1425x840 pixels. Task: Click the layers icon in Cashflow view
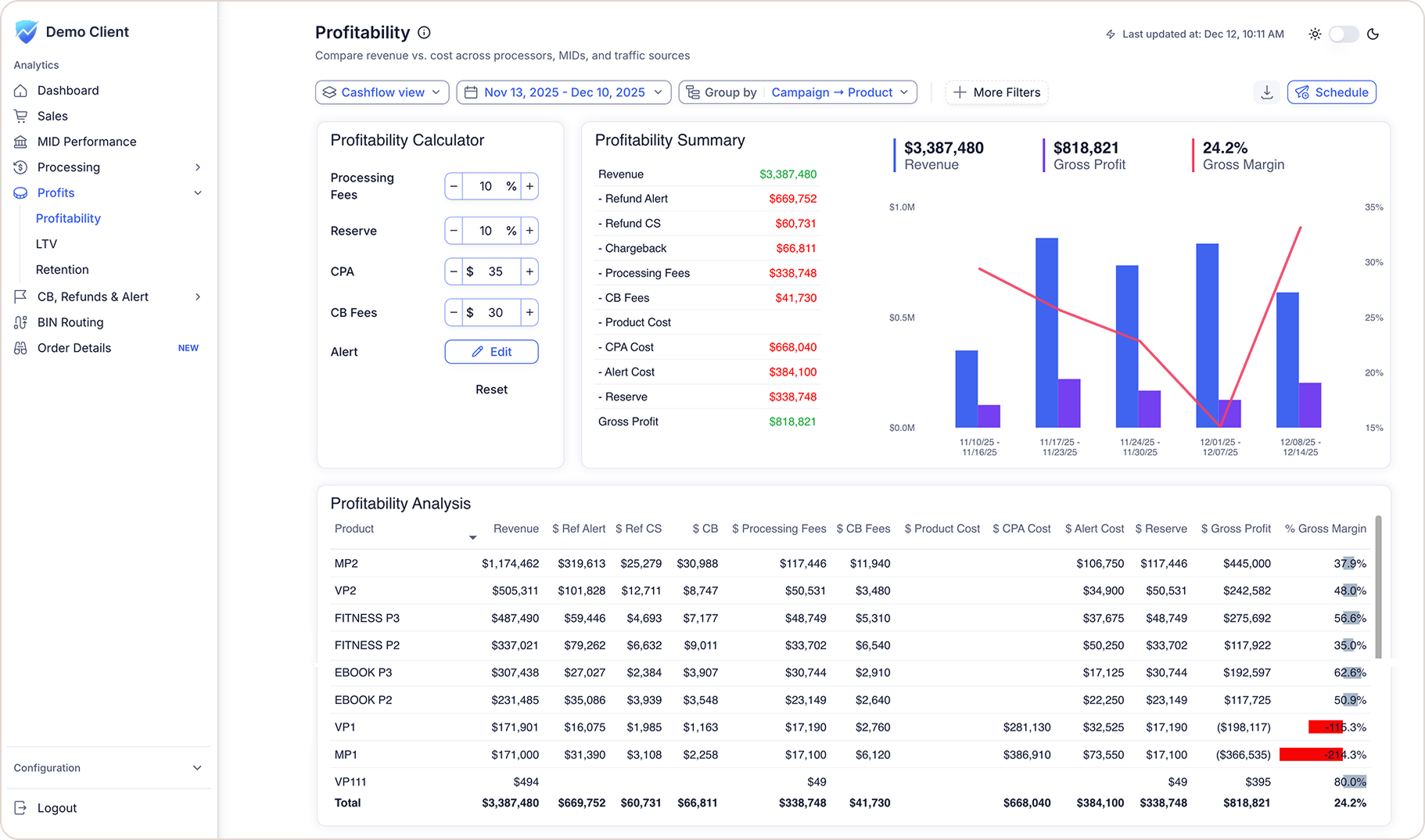[329, 92]
